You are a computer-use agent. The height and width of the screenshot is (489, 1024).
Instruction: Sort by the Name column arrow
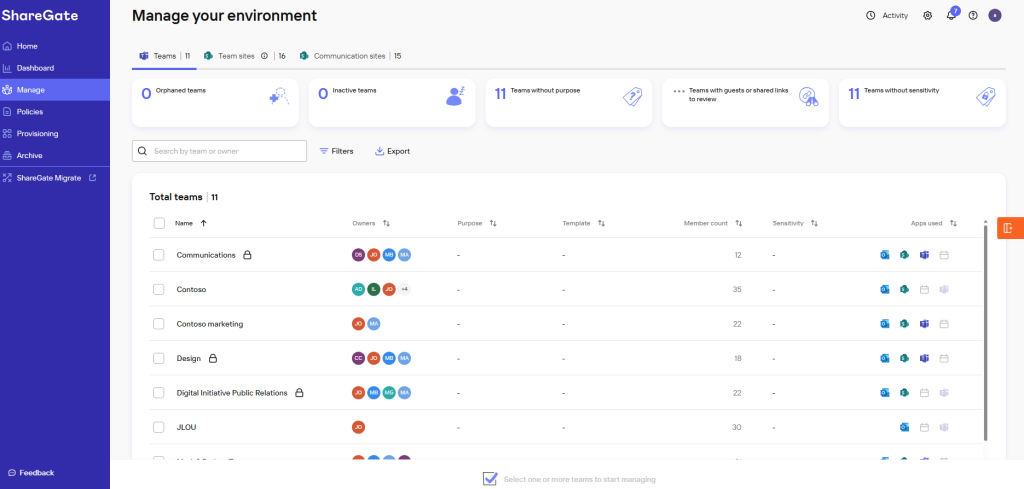[x=203, y=223]
